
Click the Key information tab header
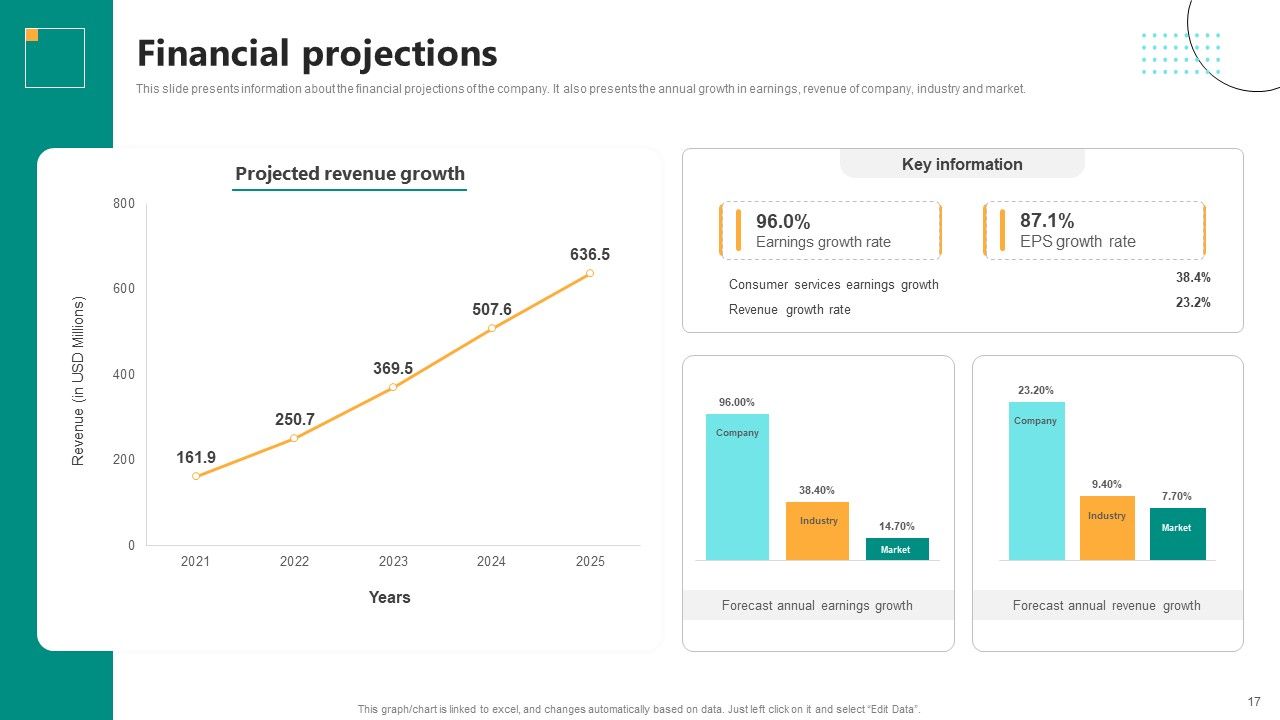click(x=962, y=164)
